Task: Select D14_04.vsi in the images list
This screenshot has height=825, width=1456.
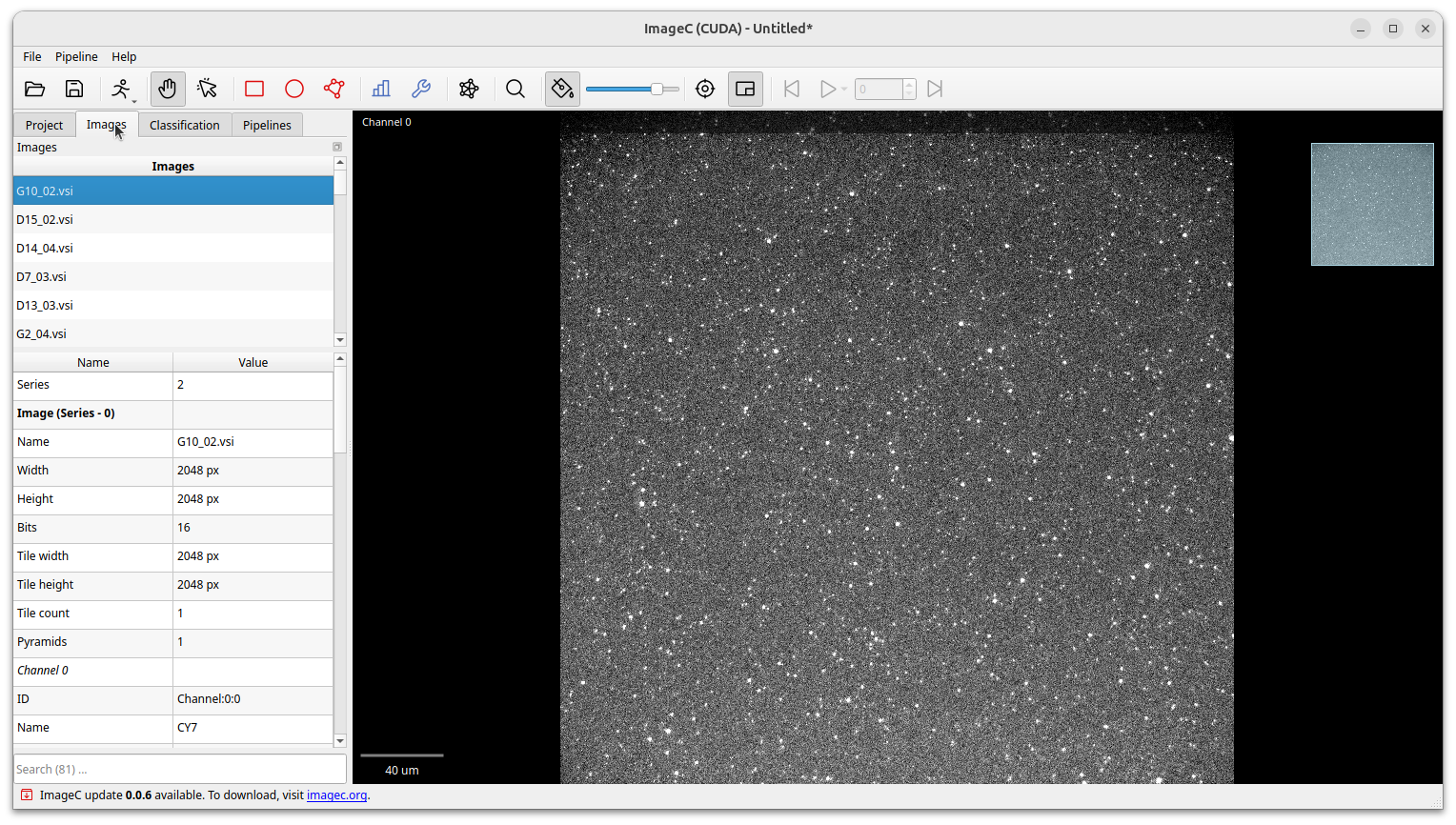Action: click(x=45, y=248)
